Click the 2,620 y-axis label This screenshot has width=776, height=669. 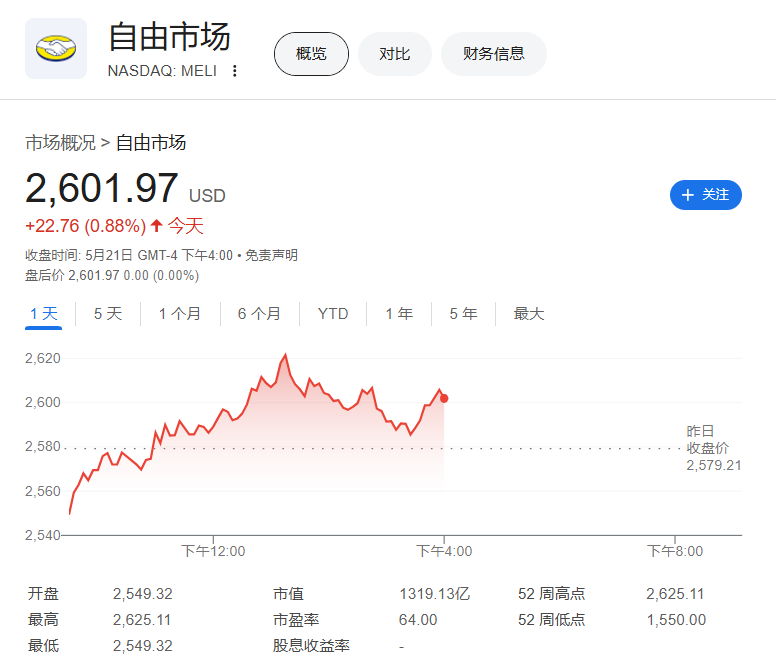[x=43, y=358]
